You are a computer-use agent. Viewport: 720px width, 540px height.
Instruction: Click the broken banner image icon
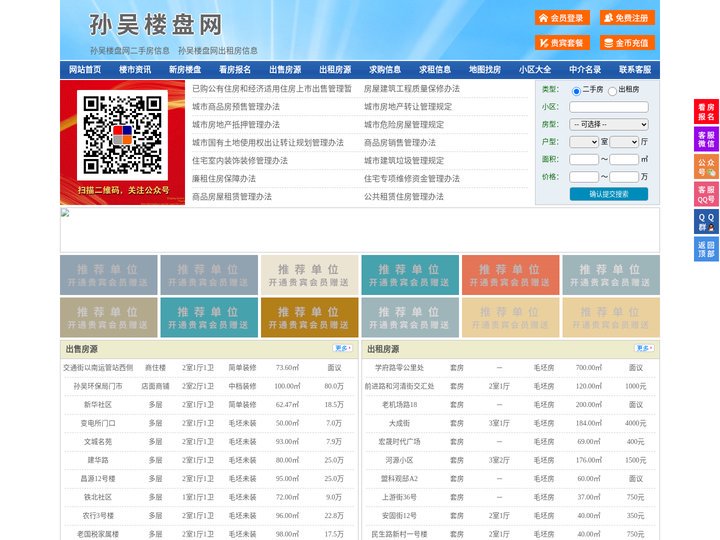(65, 213)
